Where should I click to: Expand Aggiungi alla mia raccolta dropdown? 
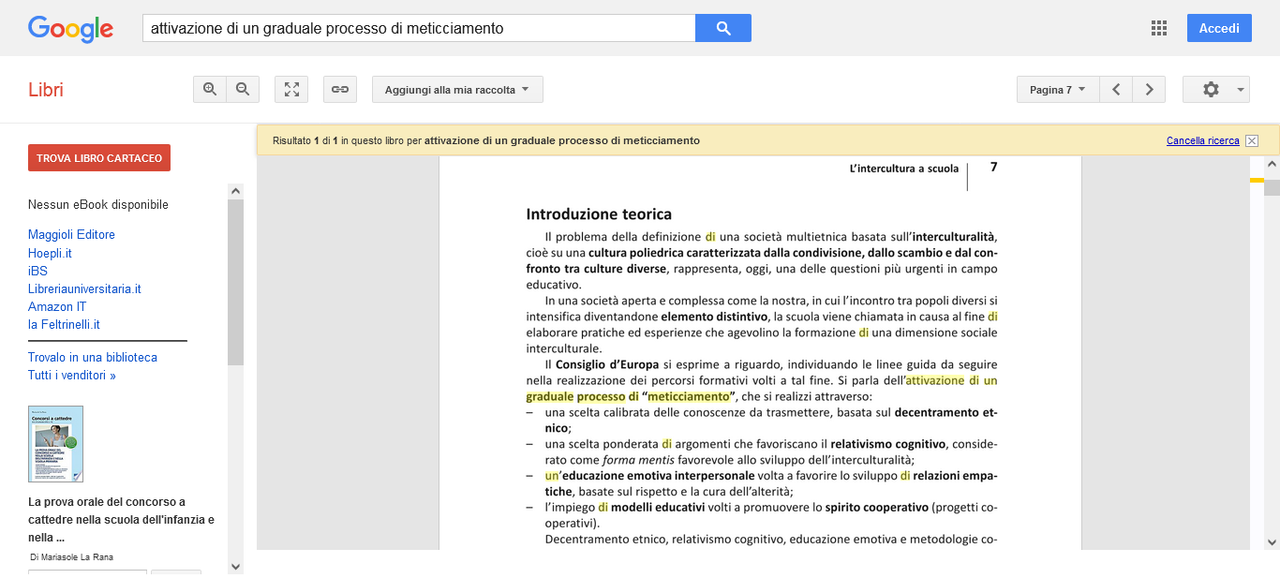[x=458, y=89]
